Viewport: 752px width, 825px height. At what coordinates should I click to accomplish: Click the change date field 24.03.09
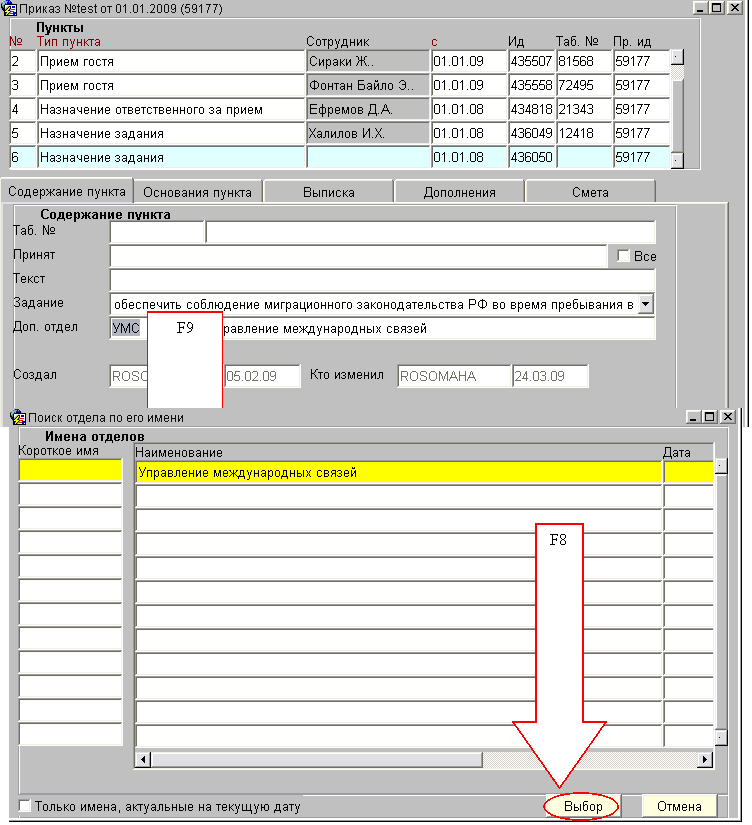[x=550, y=376]
